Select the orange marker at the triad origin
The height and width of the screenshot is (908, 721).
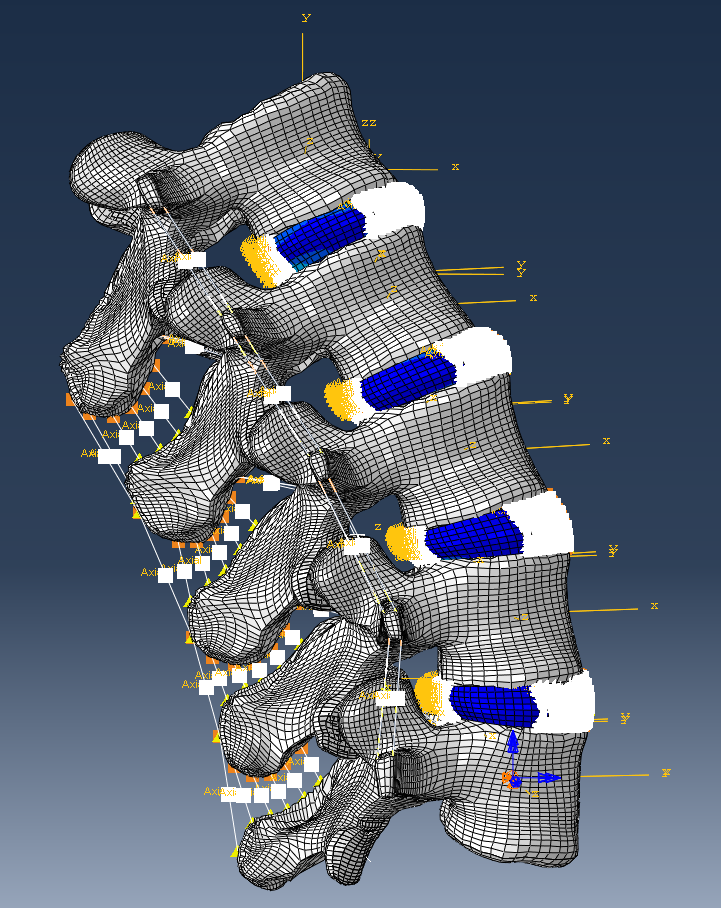[507, 779]
